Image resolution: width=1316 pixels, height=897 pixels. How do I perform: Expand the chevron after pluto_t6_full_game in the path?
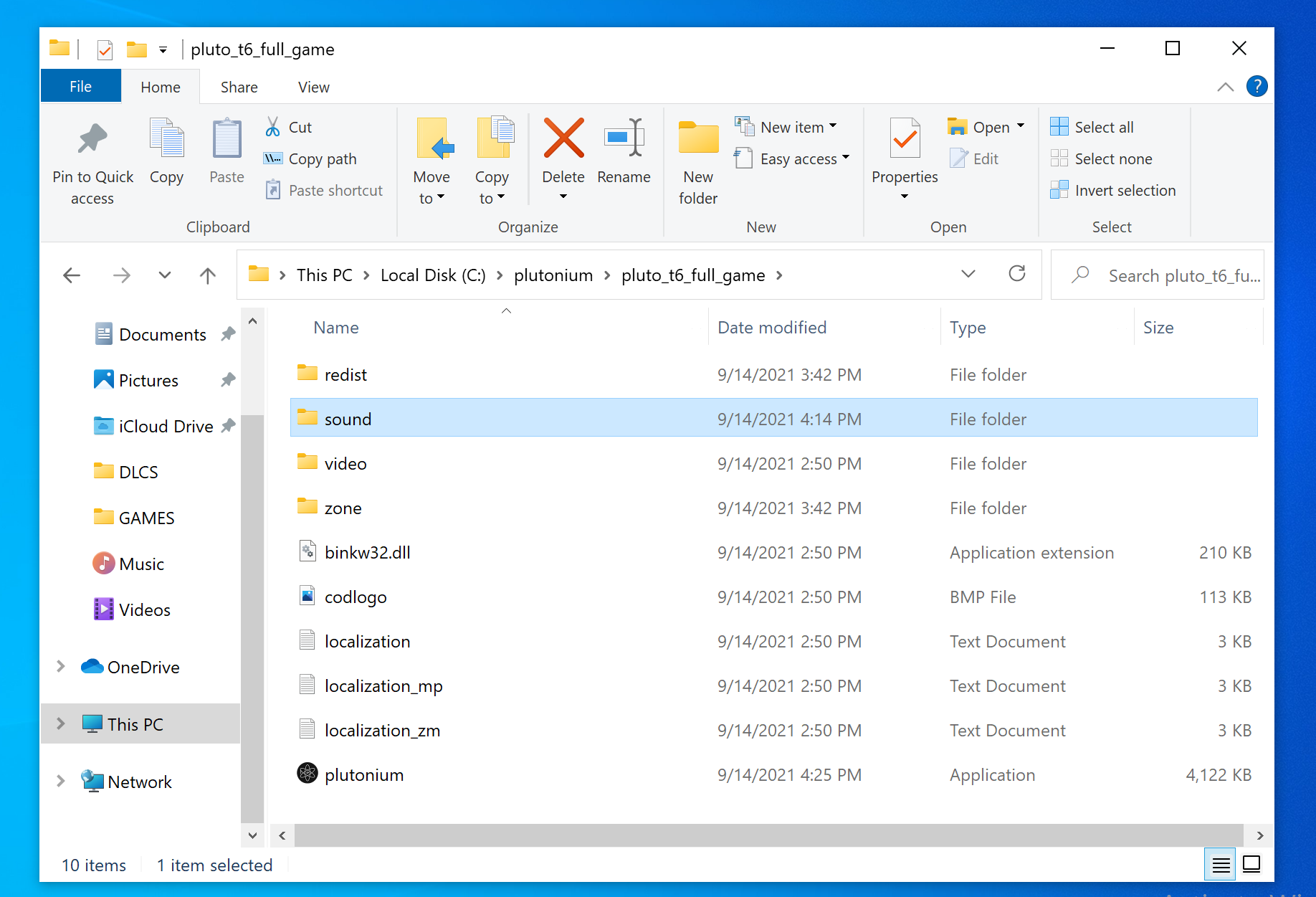[x=779, y=275]
